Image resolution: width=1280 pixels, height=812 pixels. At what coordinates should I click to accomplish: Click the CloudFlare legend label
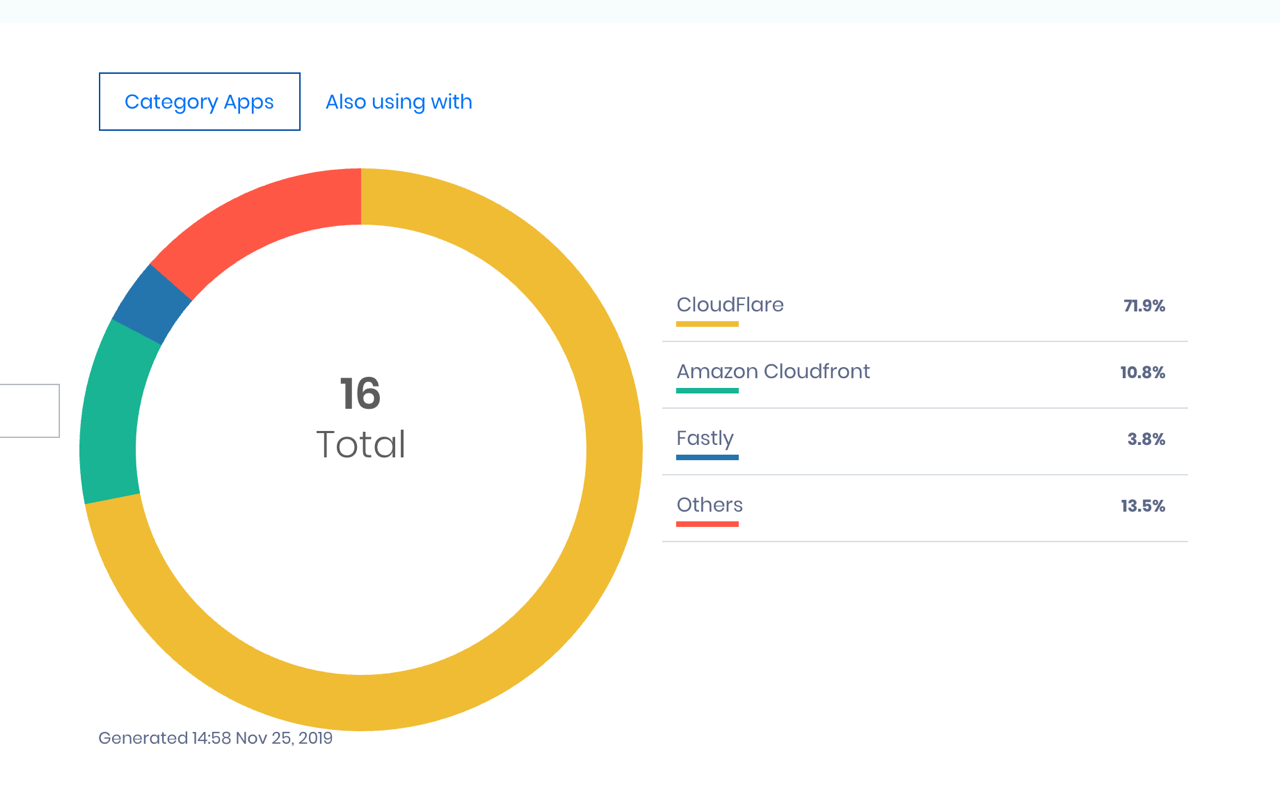730,304
